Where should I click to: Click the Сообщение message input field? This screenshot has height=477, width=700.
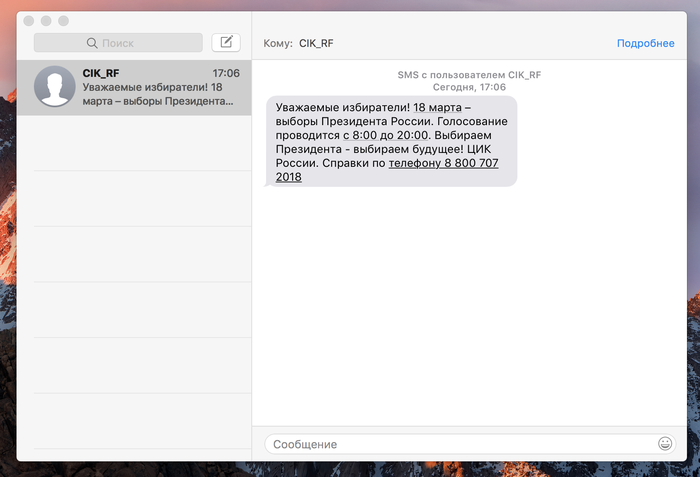coord(471,444)
